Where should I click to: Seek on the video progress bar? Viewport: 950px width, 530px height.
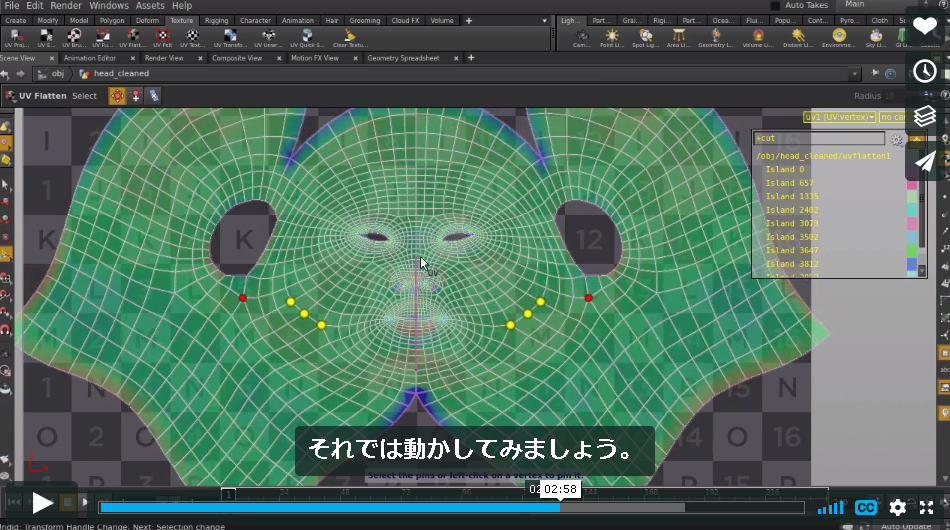[452, 508]
